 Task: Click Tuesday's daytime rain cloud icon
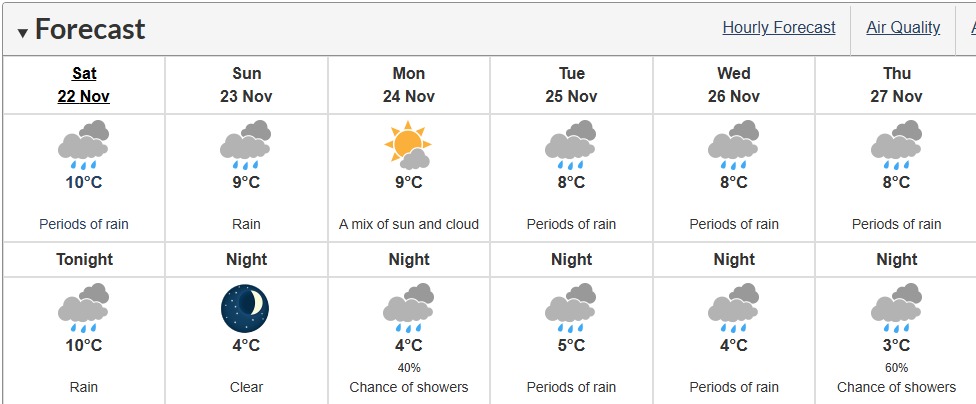571,145
